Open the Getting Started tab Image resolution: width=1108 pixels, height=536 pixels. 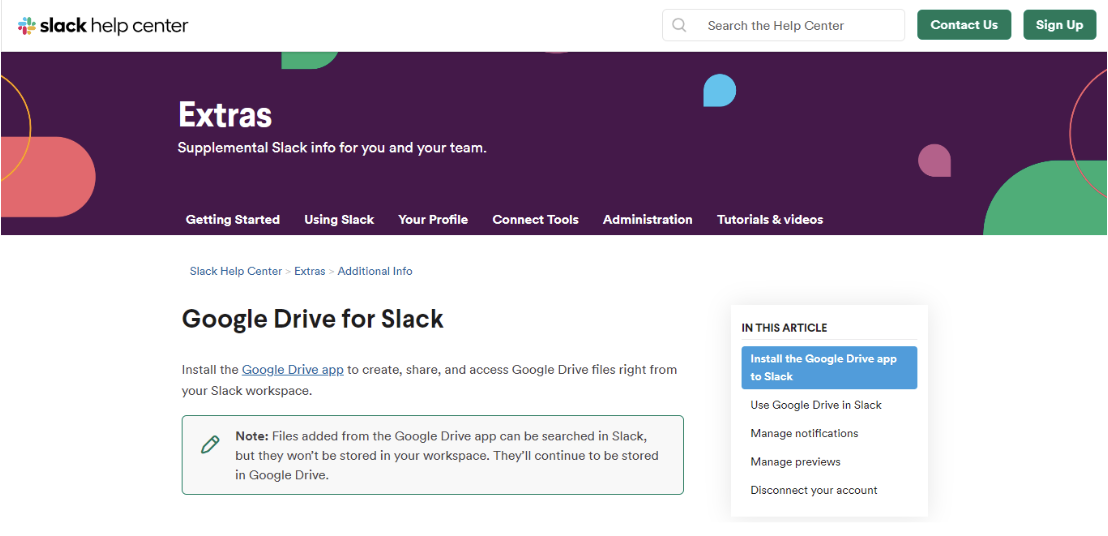tap(232, 220)
